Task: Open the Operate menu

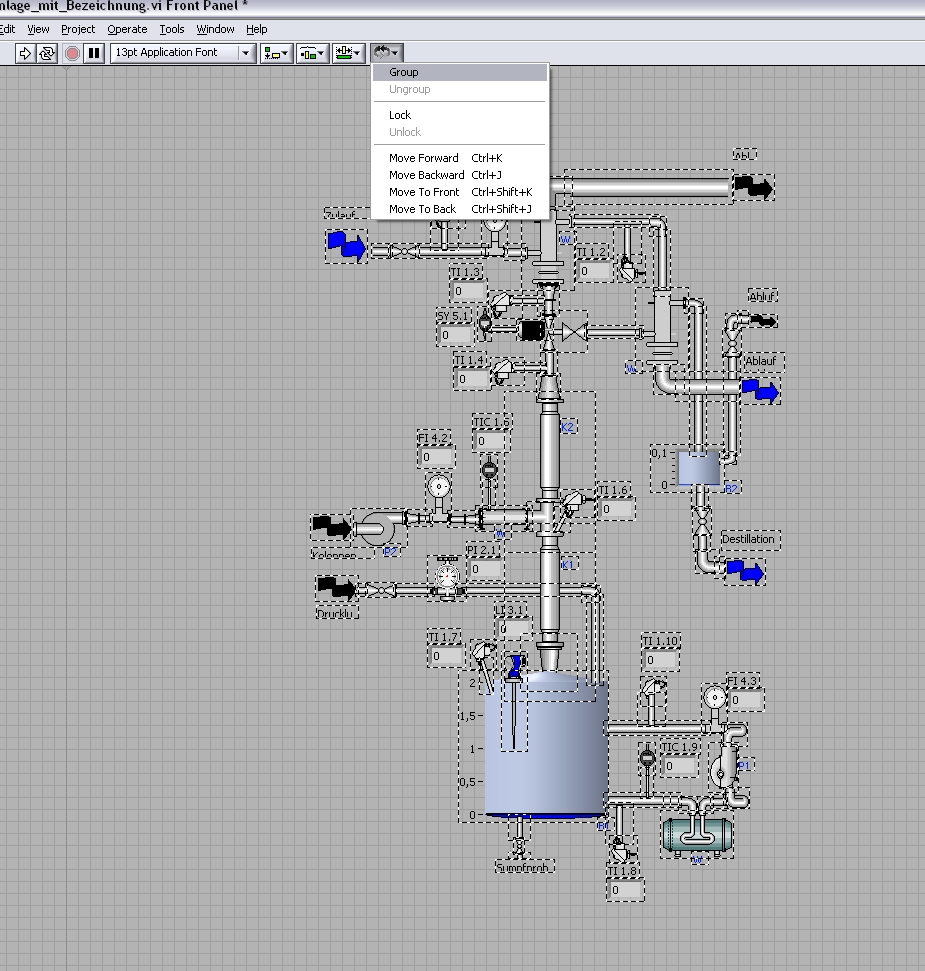Action: (x=127, y=29)
